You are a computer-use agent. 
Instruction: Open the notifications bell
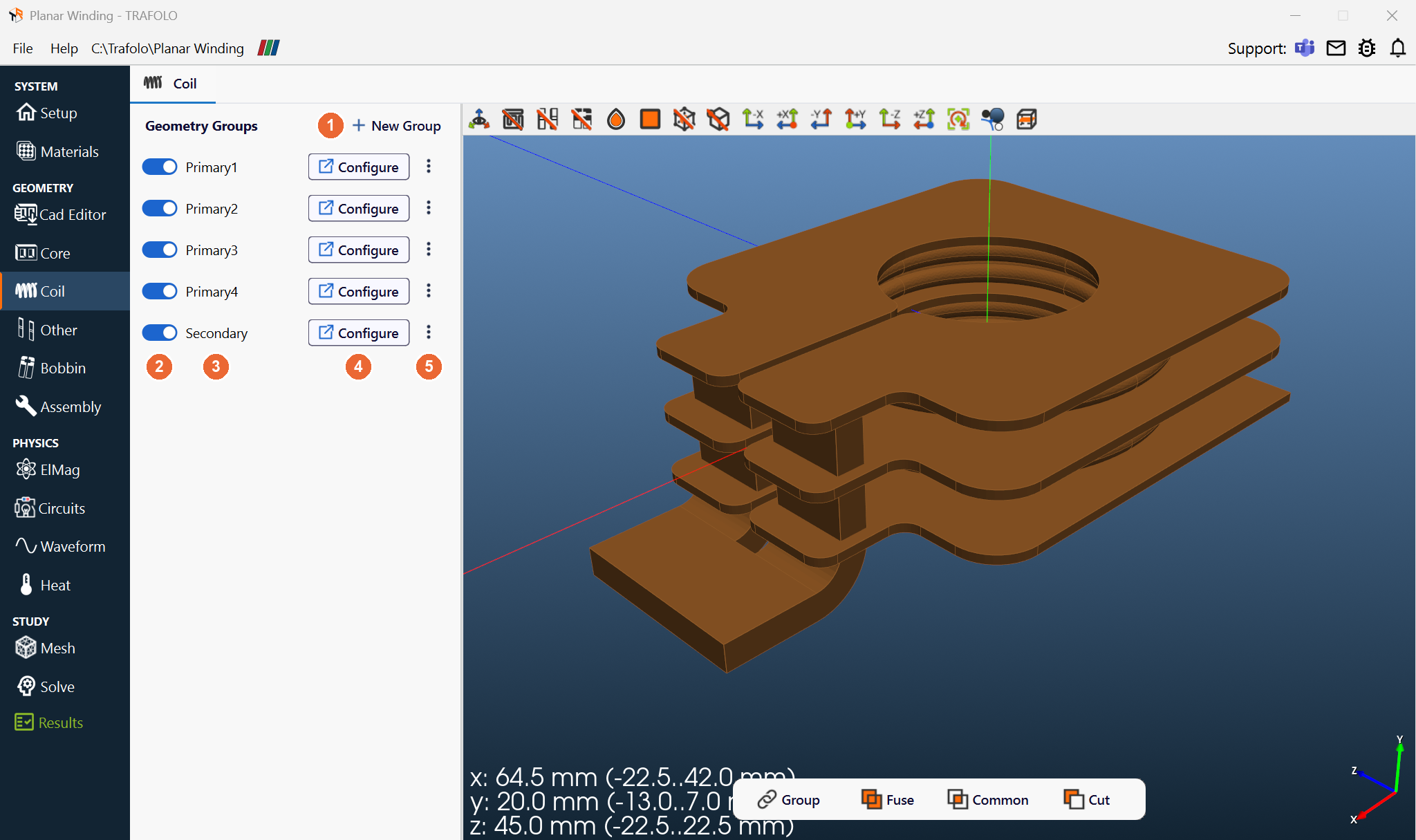coord(1397,48)
